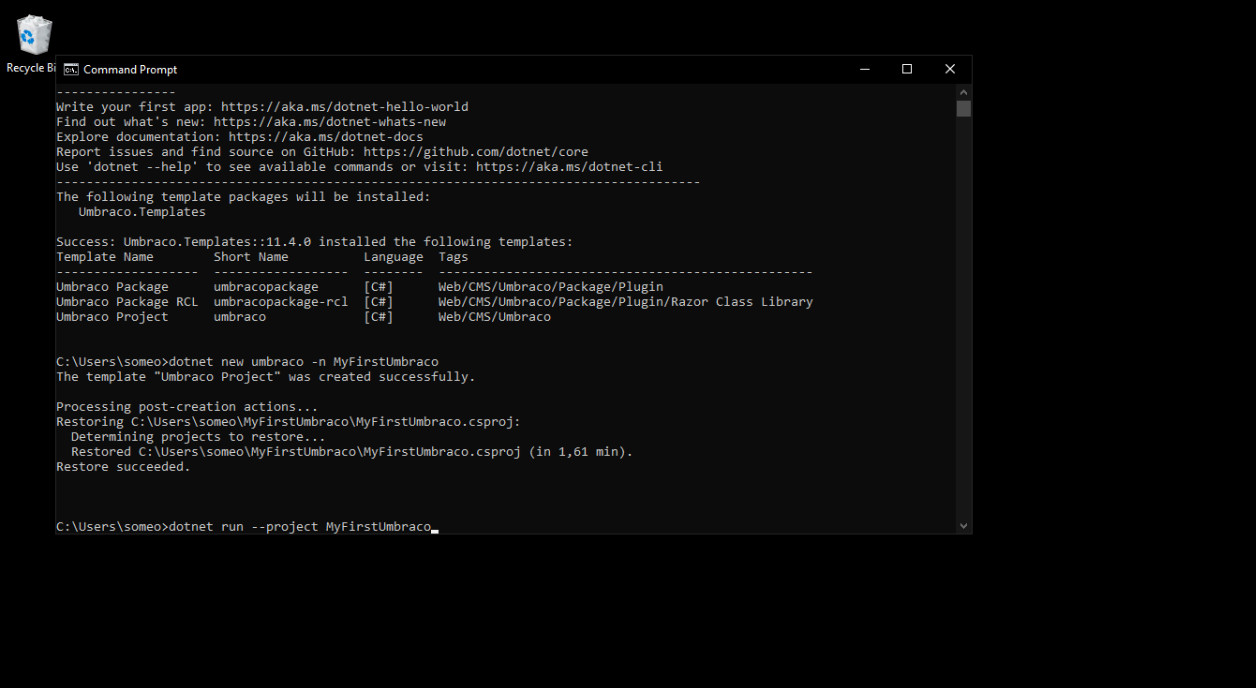Close the Command Prompt window

pos(950,69)
